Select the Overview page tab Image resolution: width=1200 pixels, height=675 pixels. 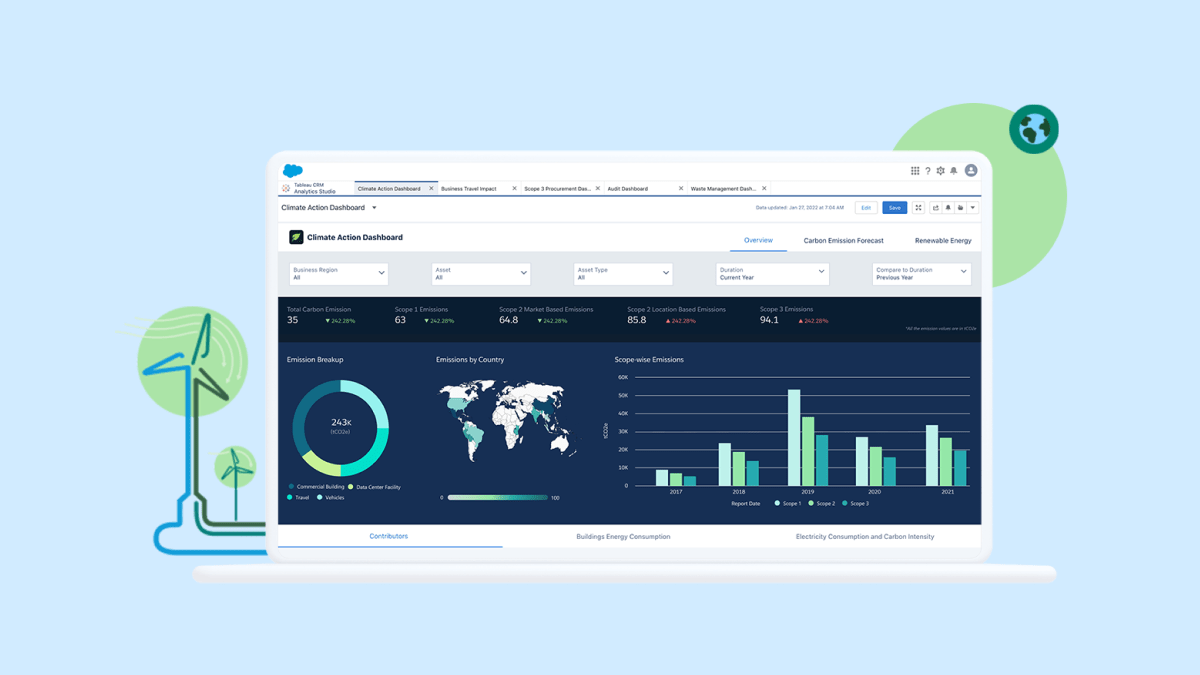[x=758, y=240]
